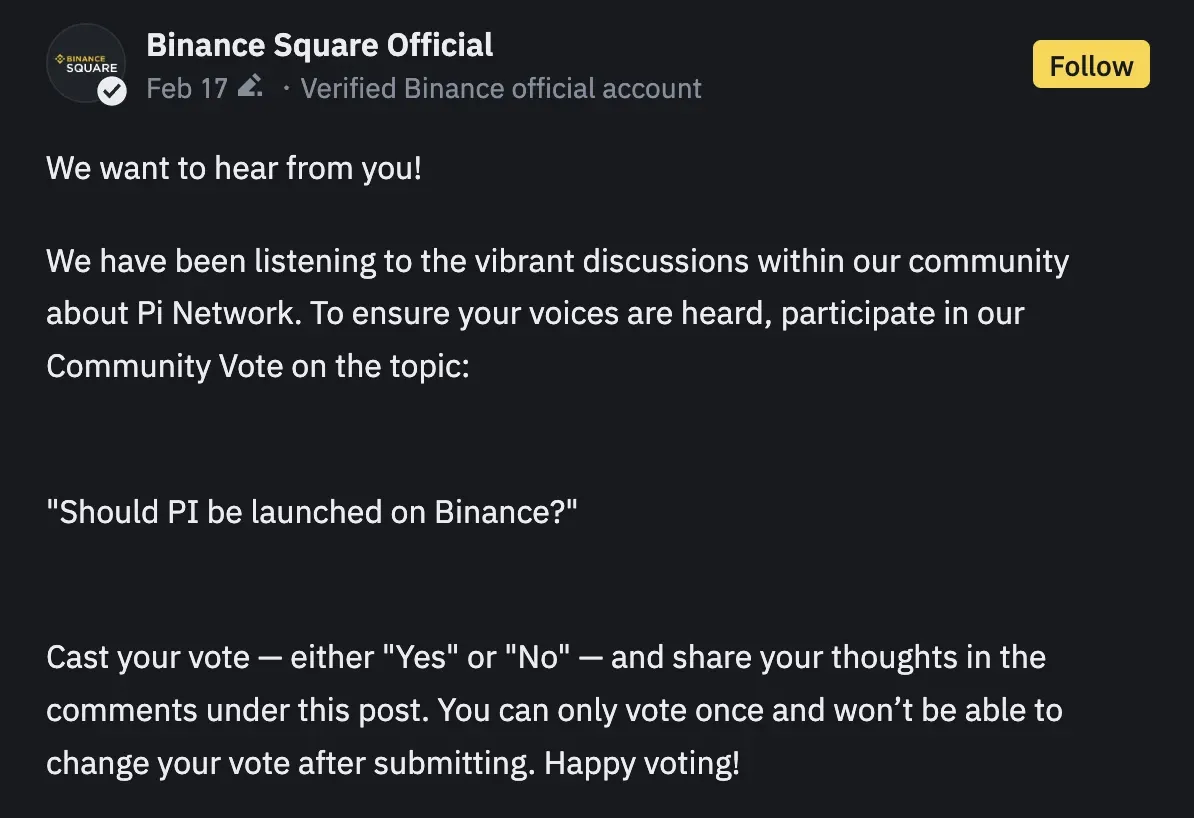Click the quoted word "No" in the post
Screen dimensions: 1194x818
(537, 658)
